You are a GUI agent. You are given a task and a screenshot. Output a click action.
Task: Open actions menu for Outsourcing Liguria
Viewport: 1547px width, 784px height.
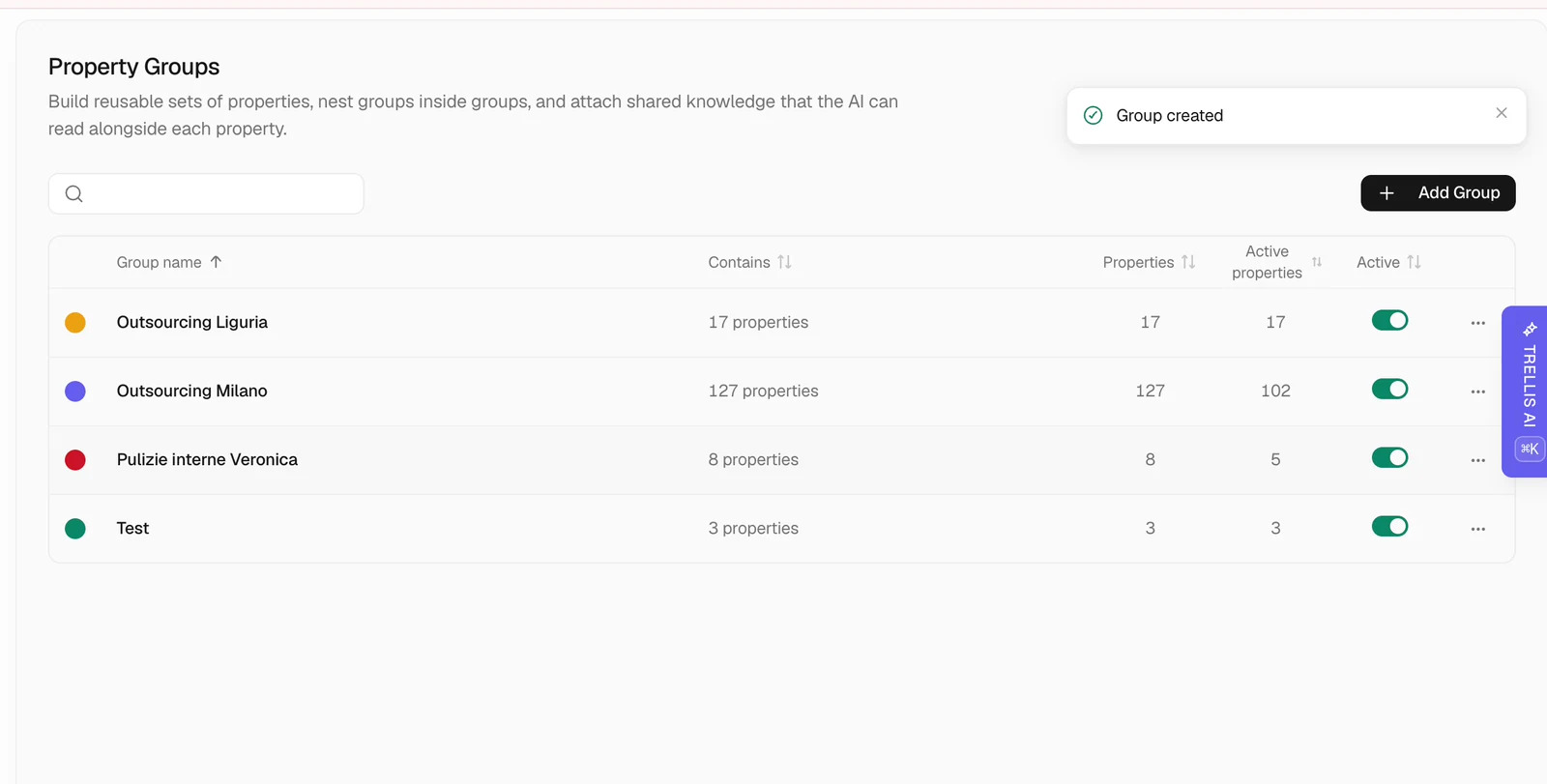pyautogui.click(x=1477, y=323)
